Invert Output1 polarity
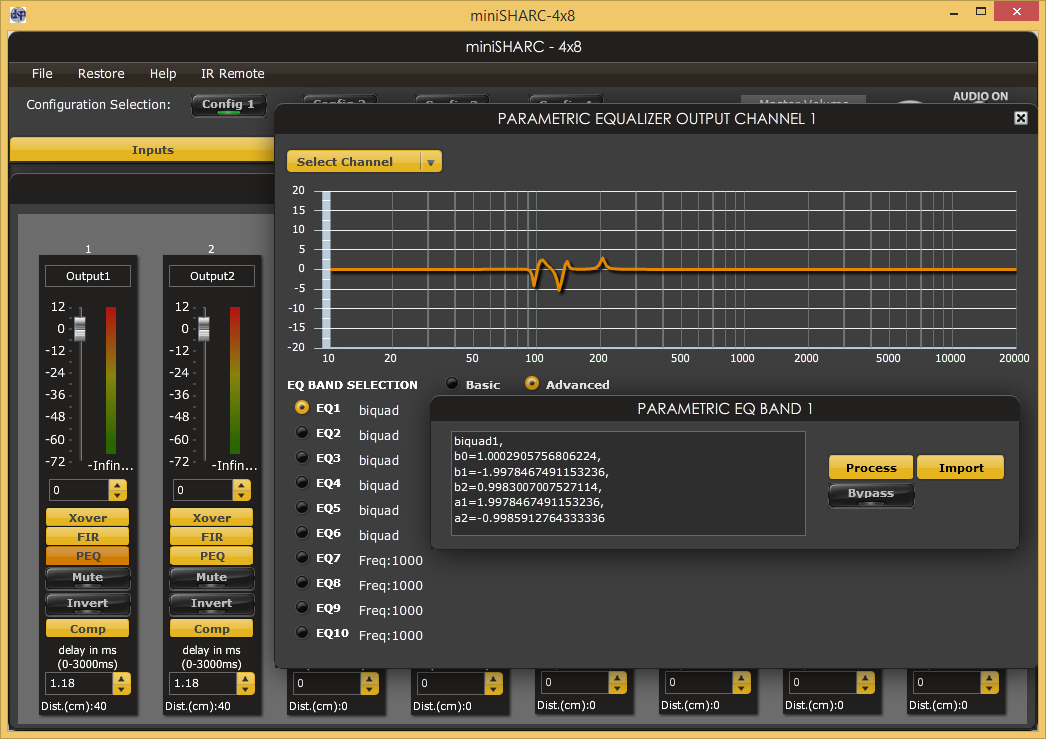Viewport: 1046px width, 739px height. [87, 604]
